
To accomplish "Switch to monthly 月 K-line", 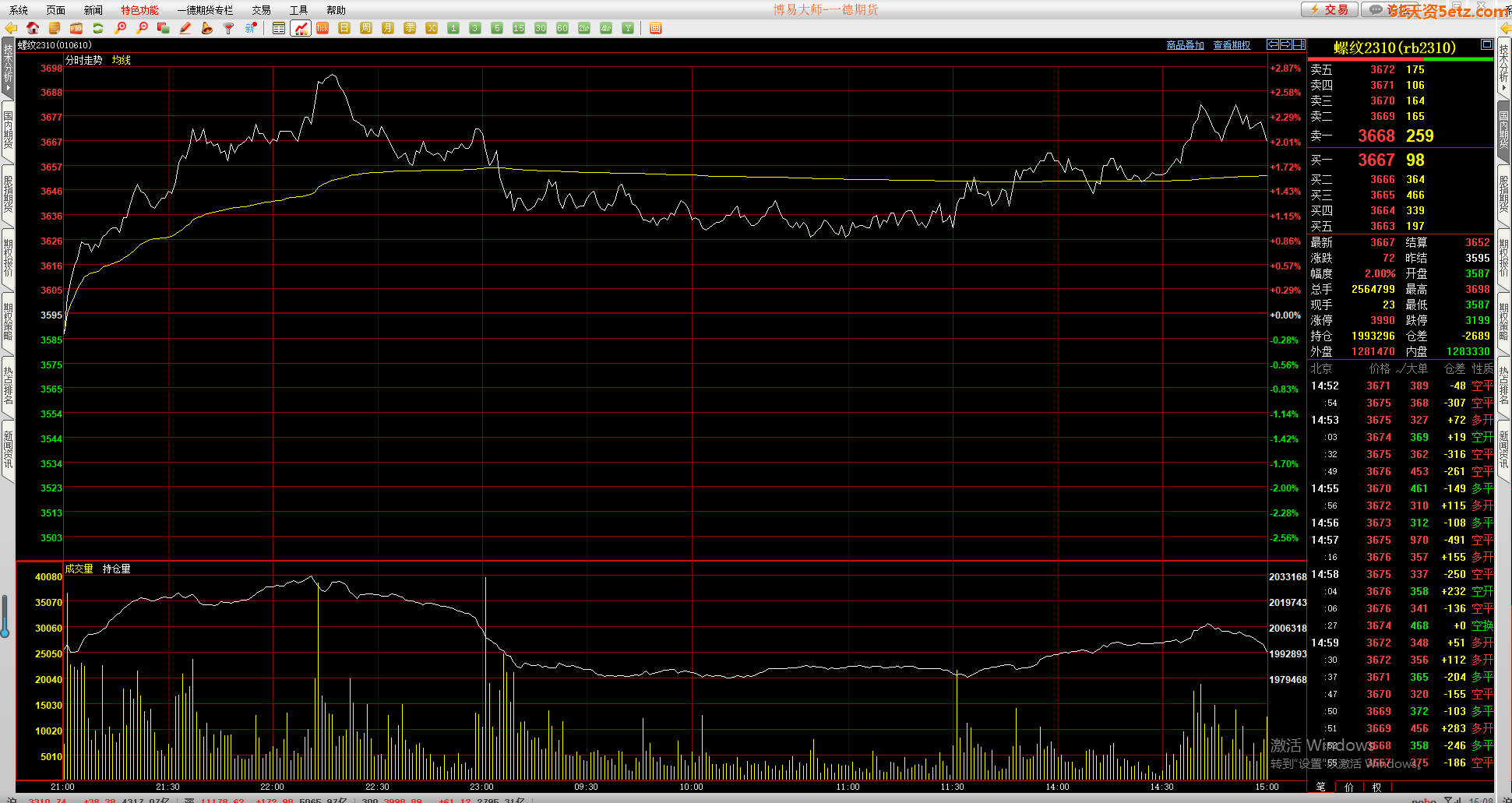I will [x=388, y=28].
